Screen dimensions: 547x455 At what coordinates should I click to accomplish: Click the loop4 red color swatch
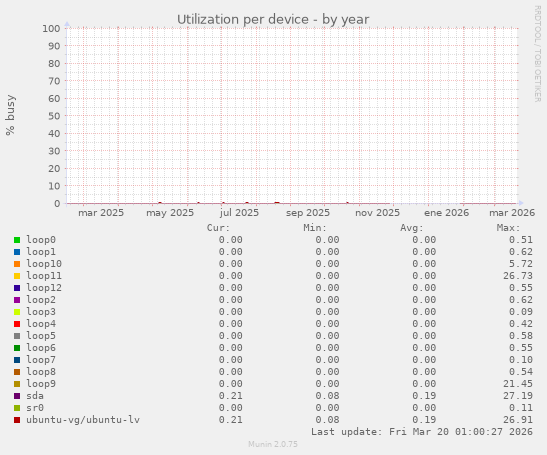click(17, 324)
